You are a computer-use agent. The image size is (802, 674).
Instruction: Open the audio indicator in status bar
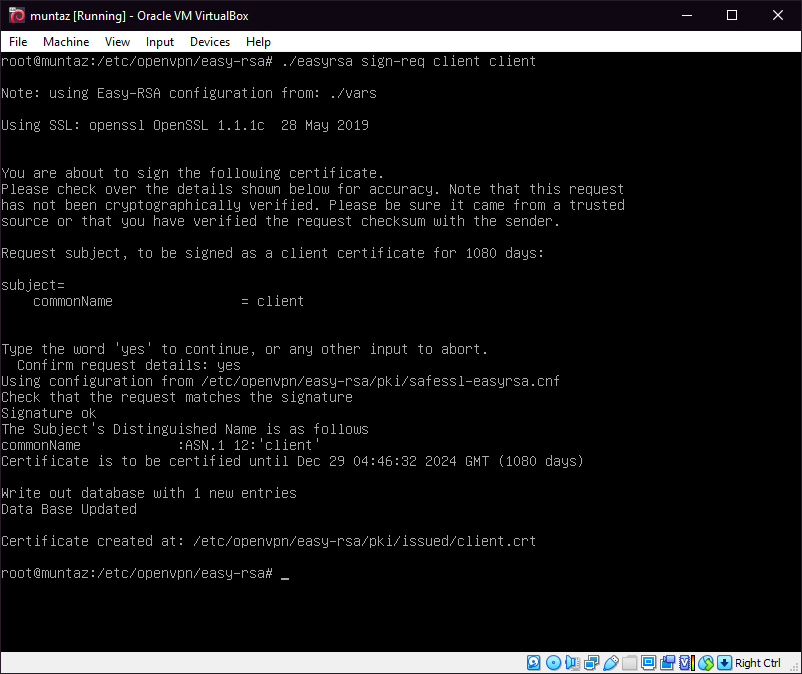[x=572, y=663]
